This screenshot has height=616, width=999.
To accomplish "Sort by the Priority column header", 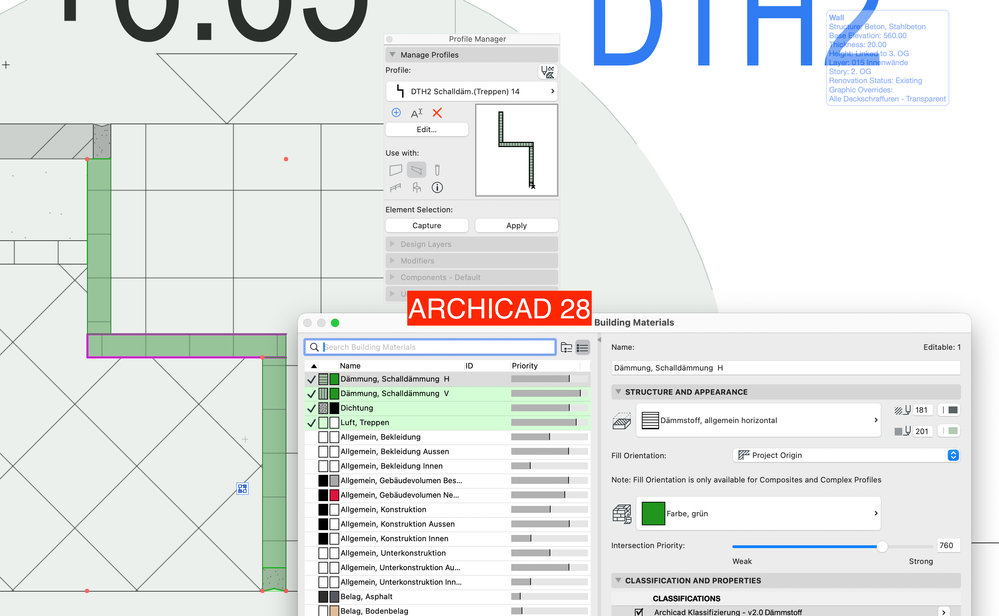I will tap(524, 366).
